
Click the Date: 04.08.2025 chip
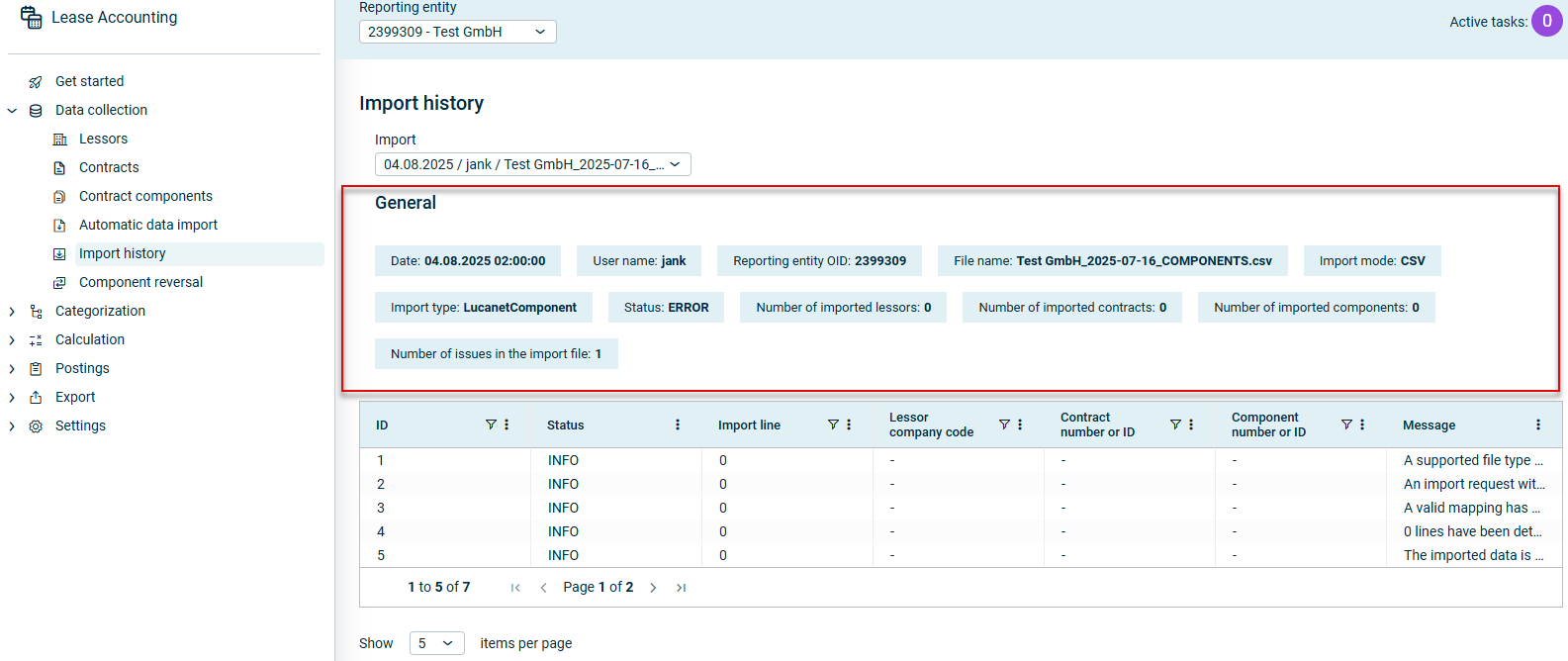[468, 261]
